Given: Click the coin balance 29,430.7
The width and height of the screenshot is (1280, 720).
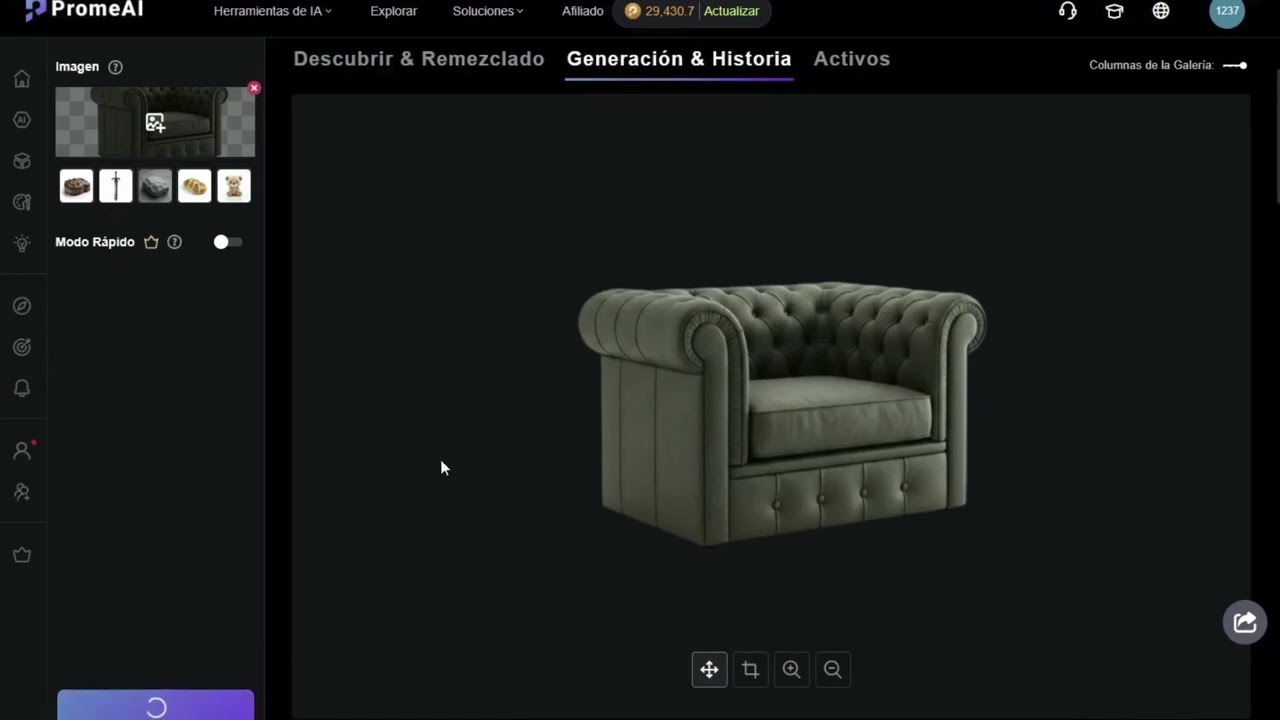Looking at the screenshot, I should pos(660,11).
